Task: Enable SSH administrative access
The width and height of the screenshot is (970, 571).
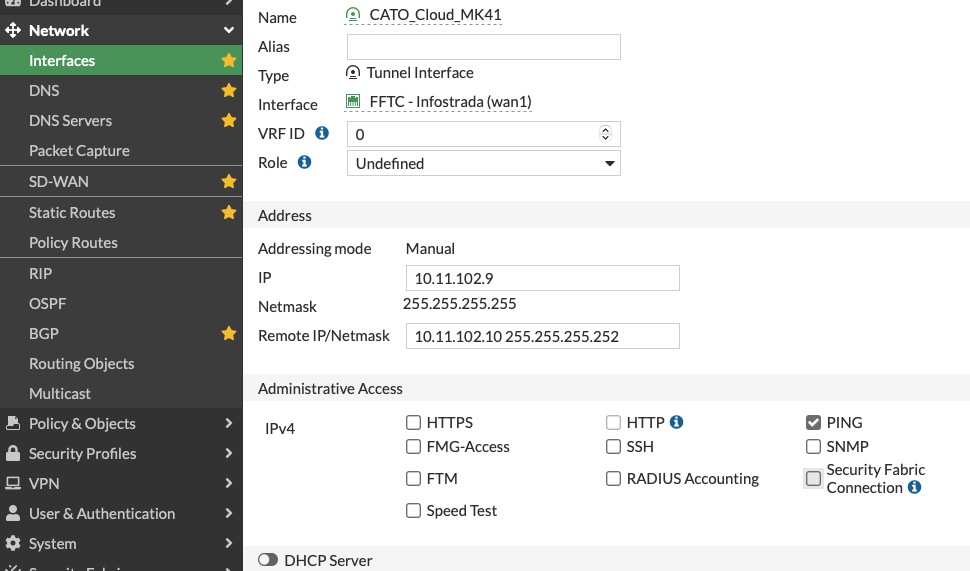Action: coord(613,447)
